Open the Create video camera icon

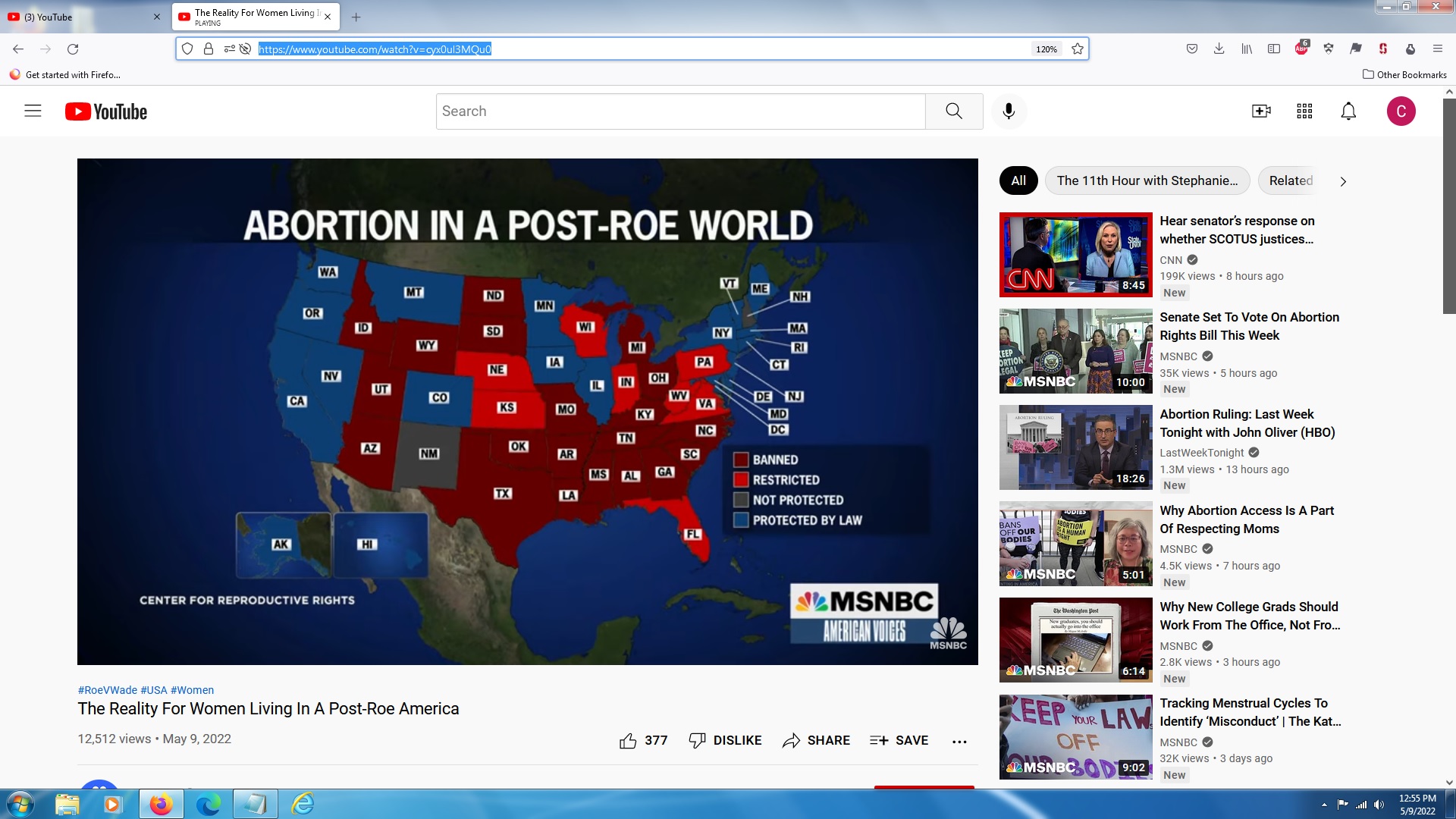[1261, 111]
